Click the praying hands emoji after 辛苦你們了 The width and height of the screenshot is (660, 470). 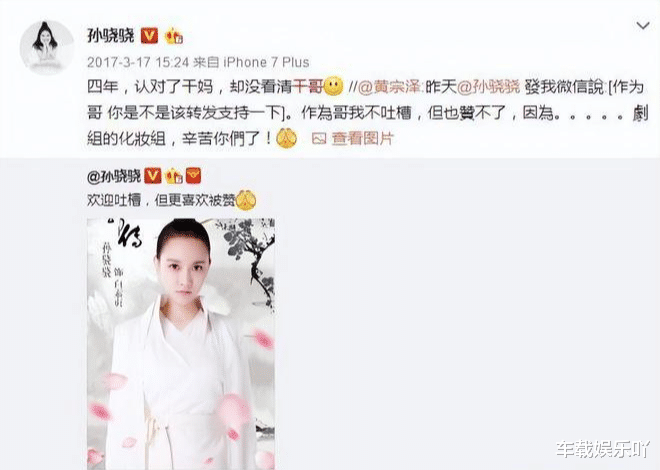click(286, 138)
